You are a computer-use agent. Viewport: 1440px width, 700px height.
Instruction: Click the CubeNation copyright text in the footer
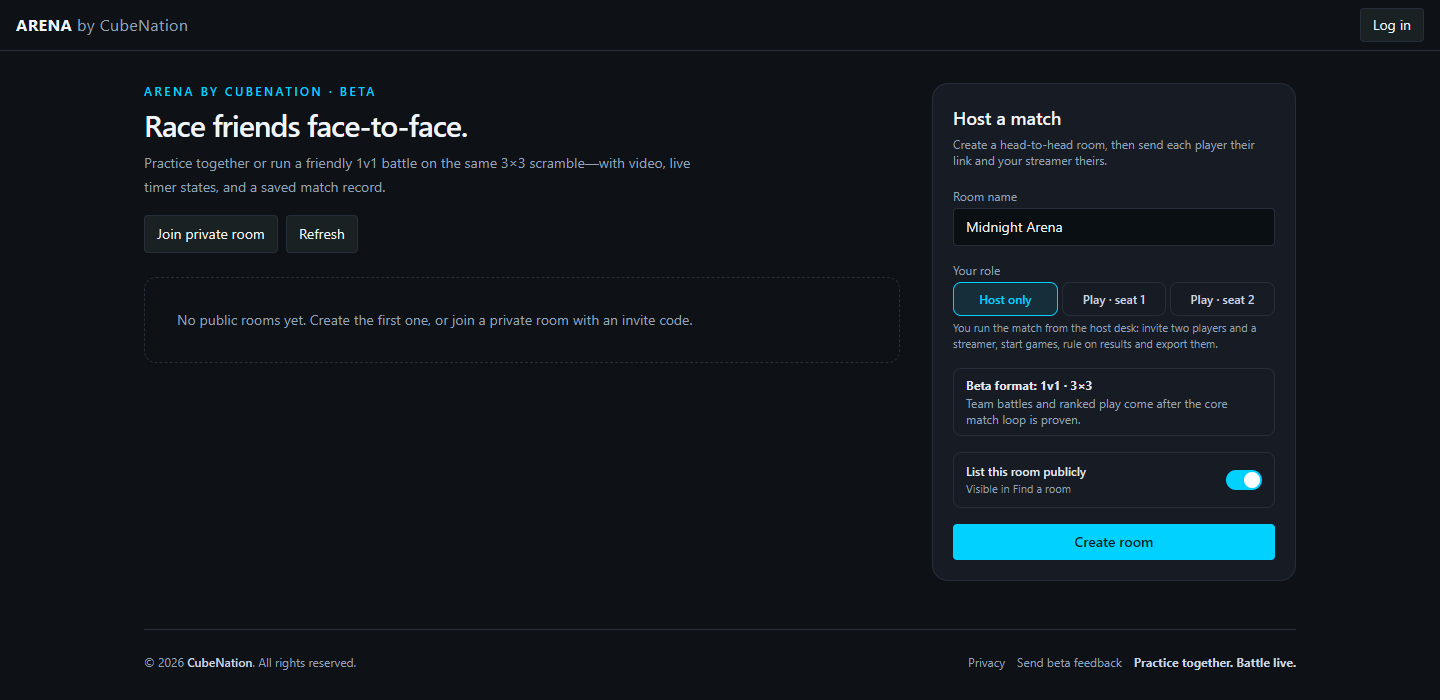[220, 663]
